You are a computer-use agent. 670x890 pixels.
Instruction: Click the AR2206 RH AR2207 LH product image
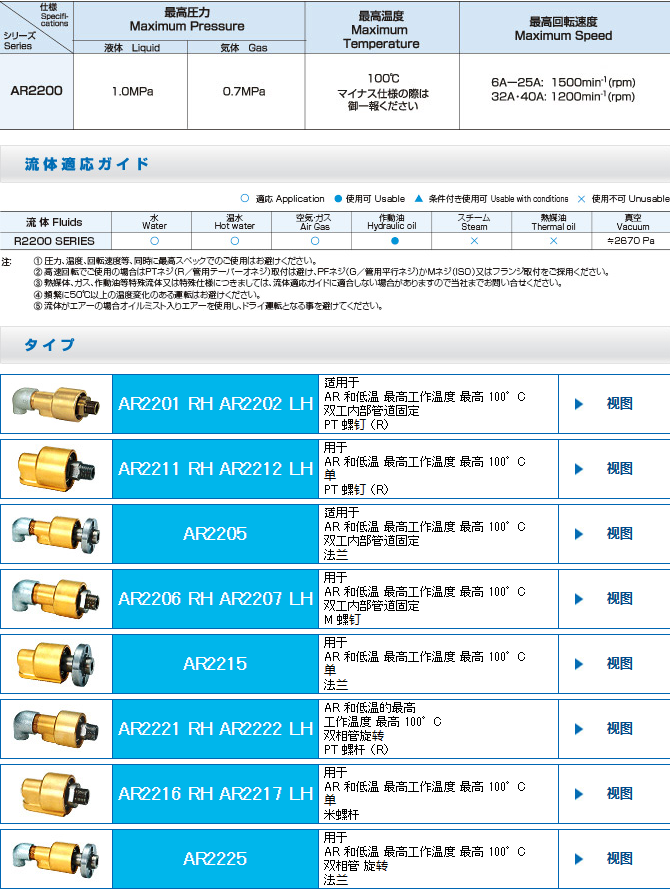[x=56, y=599]
